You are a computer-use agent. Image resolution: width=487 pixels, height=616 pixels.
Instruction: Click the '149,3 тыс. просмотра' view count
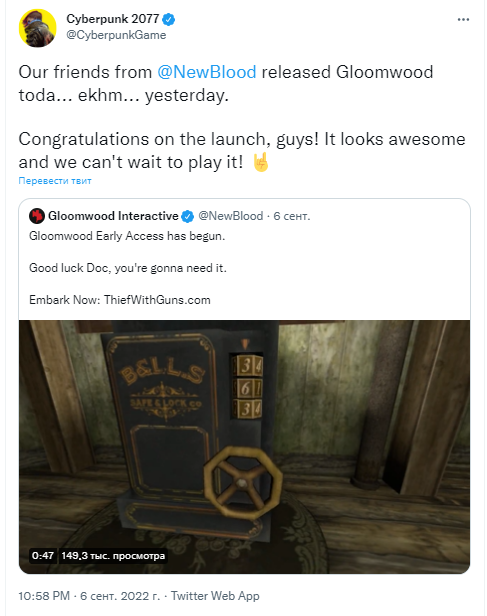point(113,556)
